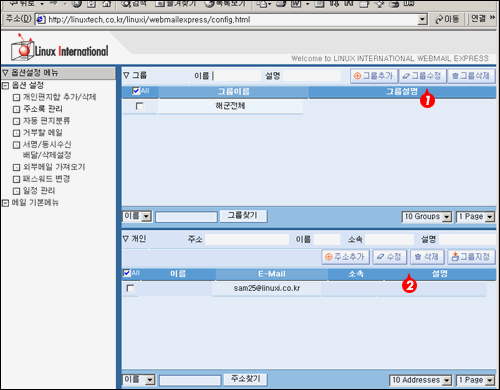The width and height of the screenshot is (500, 390).
Task: Click the 그룹삭제 (delete group) button
Action: (x=471, y=76)
